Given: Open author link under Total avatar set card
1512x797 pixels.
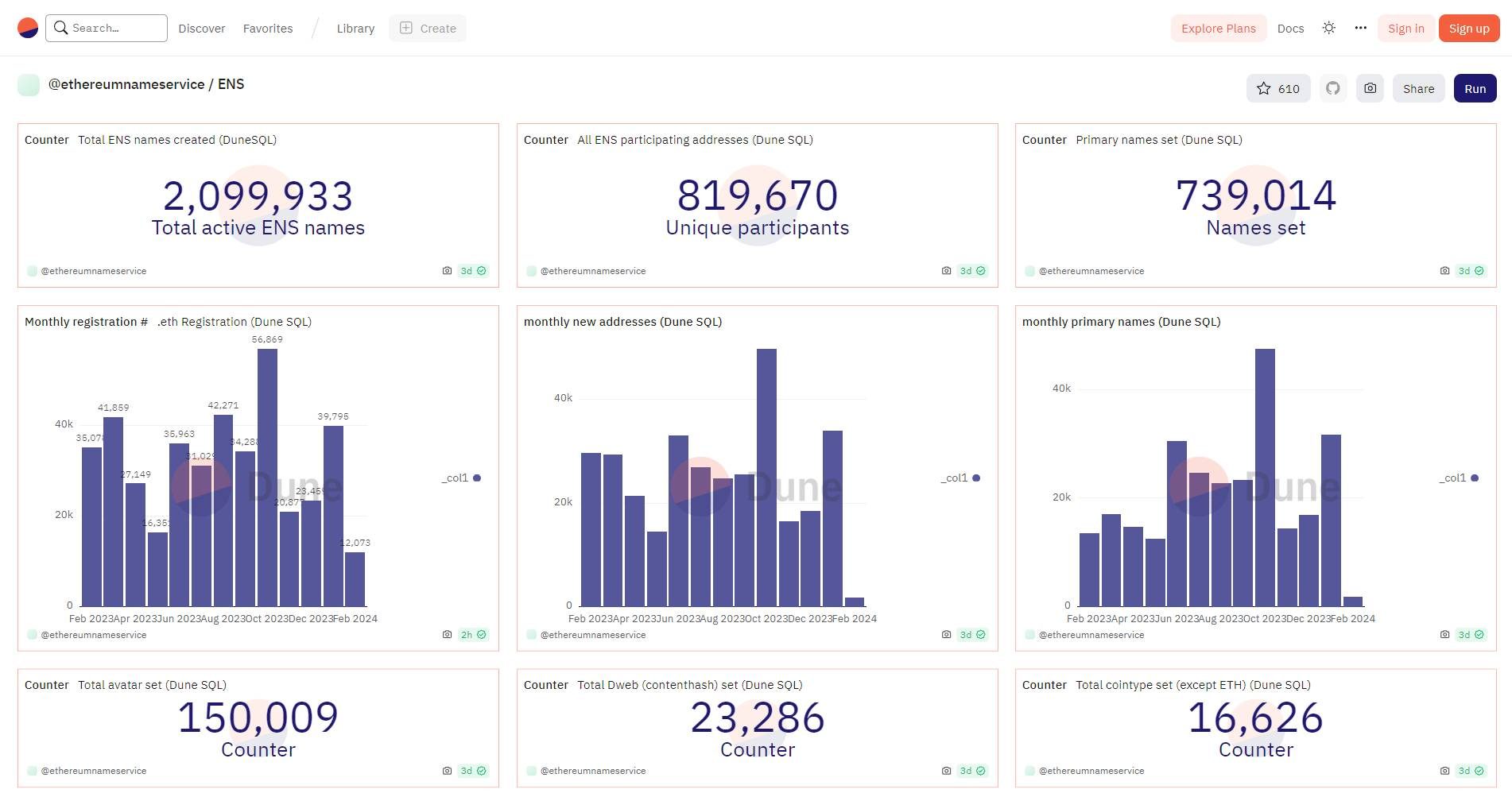Looking at the screenshot, I should [x=94, y=771].
